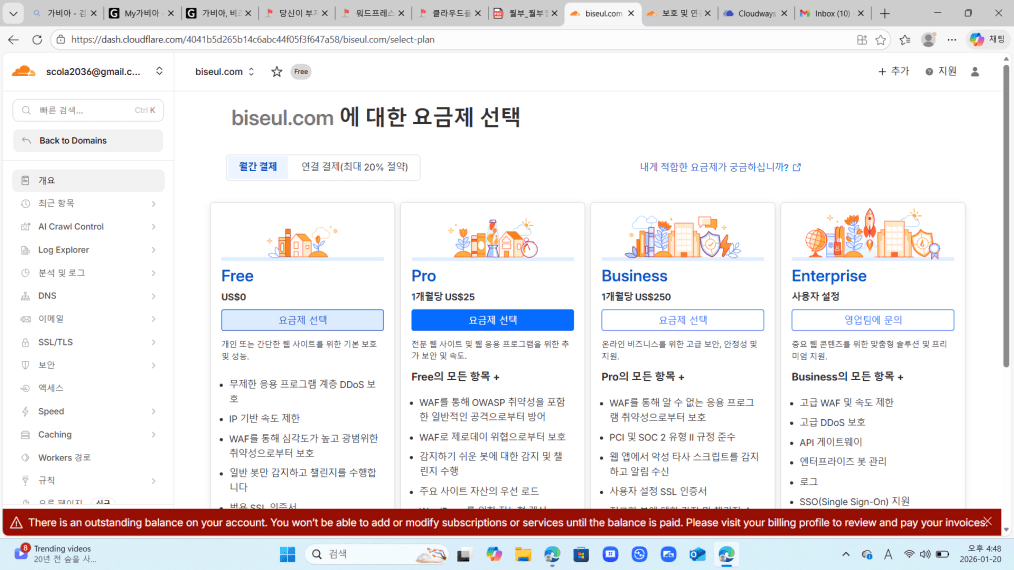Screen dimensions: 1014x570
Task: Open the account switcher dropdown
Action: pyautogui.click(x=159, y=72)
